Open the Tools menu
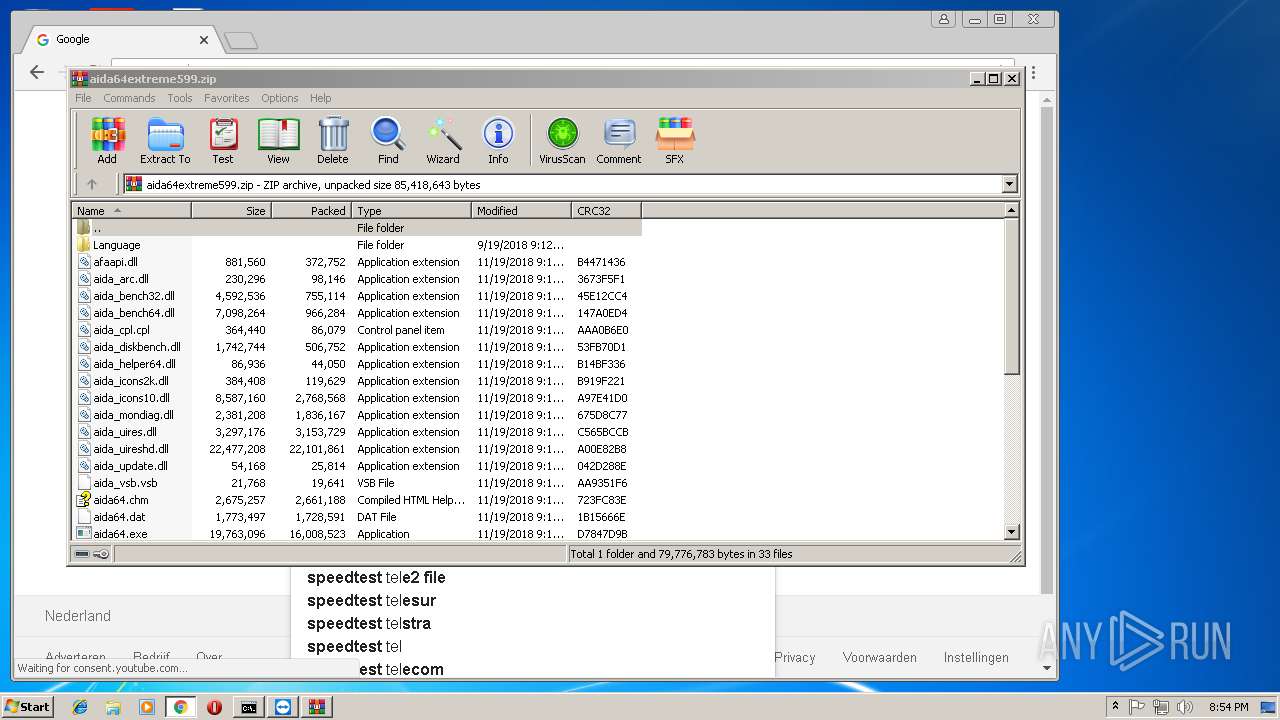 click(180, 98)
